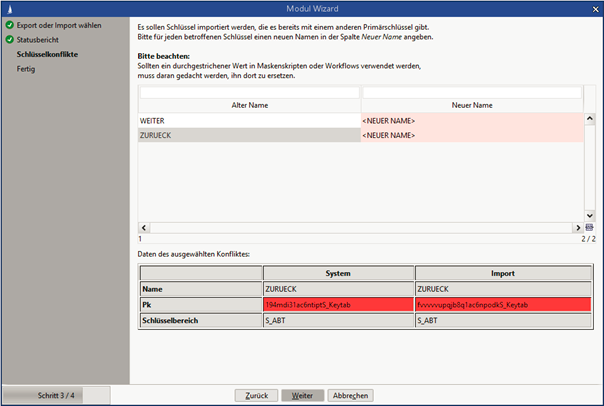Click the app icon in the title bar
This screenshot has height=406, width=604.
[x=9, y=8]
